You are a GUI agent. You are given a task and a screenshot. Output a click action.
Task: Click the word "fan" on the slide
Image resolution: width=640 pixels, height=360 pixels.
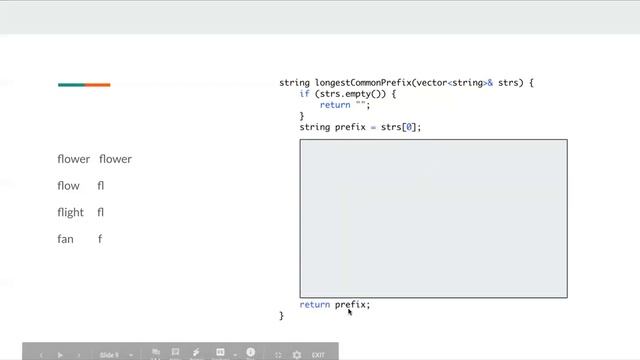(65, 239)
